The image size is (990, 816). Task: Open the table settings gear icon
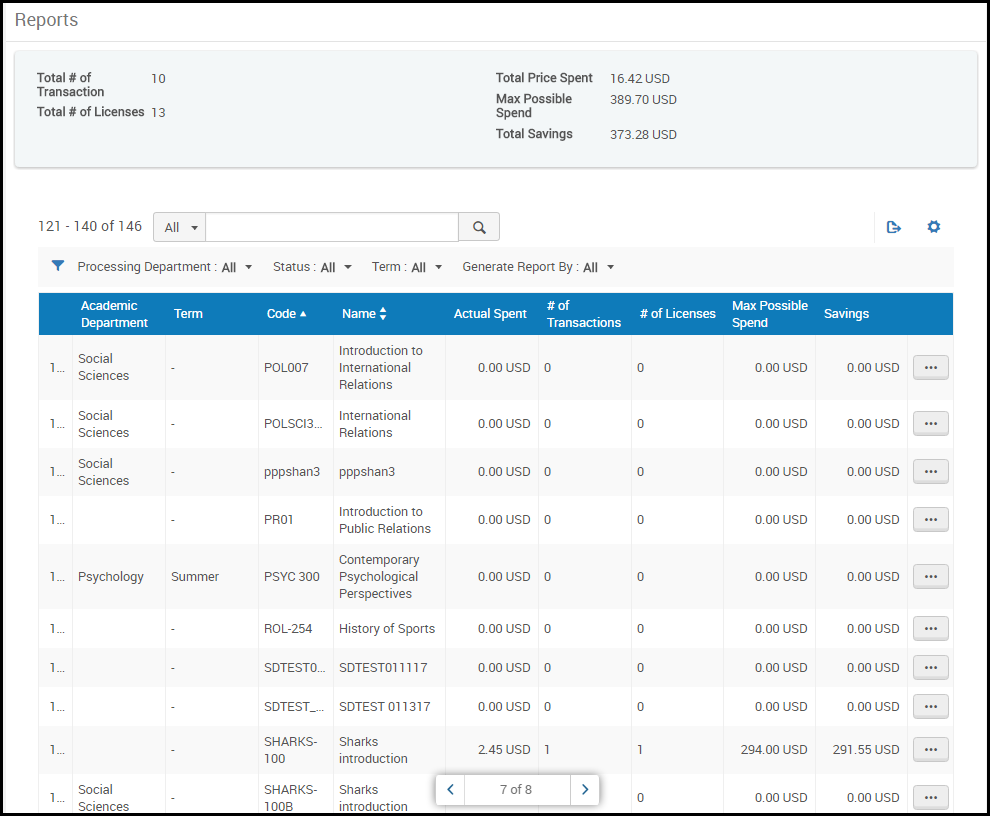(933, 227)
